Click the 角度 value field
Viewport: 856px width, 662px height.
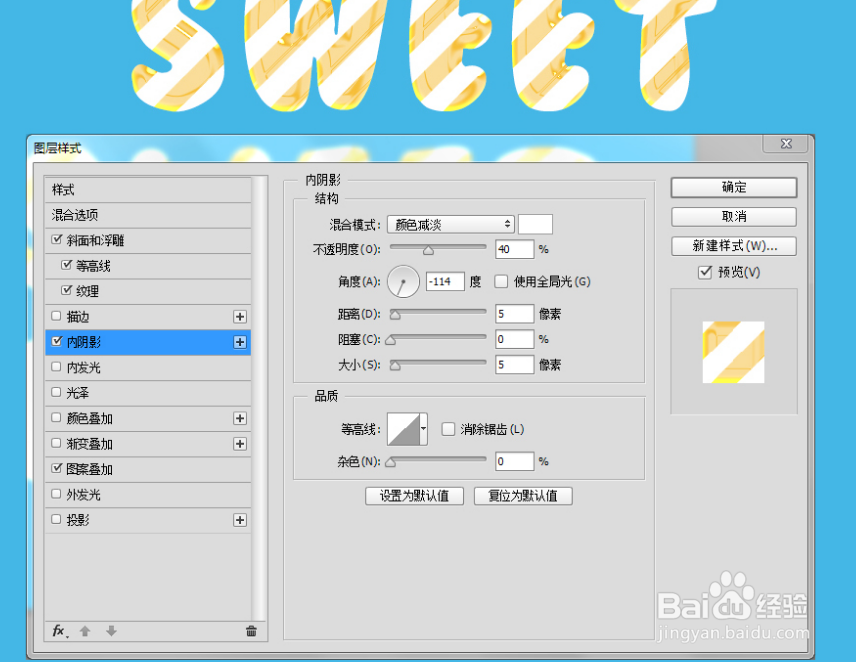click(x=445, y=282)
